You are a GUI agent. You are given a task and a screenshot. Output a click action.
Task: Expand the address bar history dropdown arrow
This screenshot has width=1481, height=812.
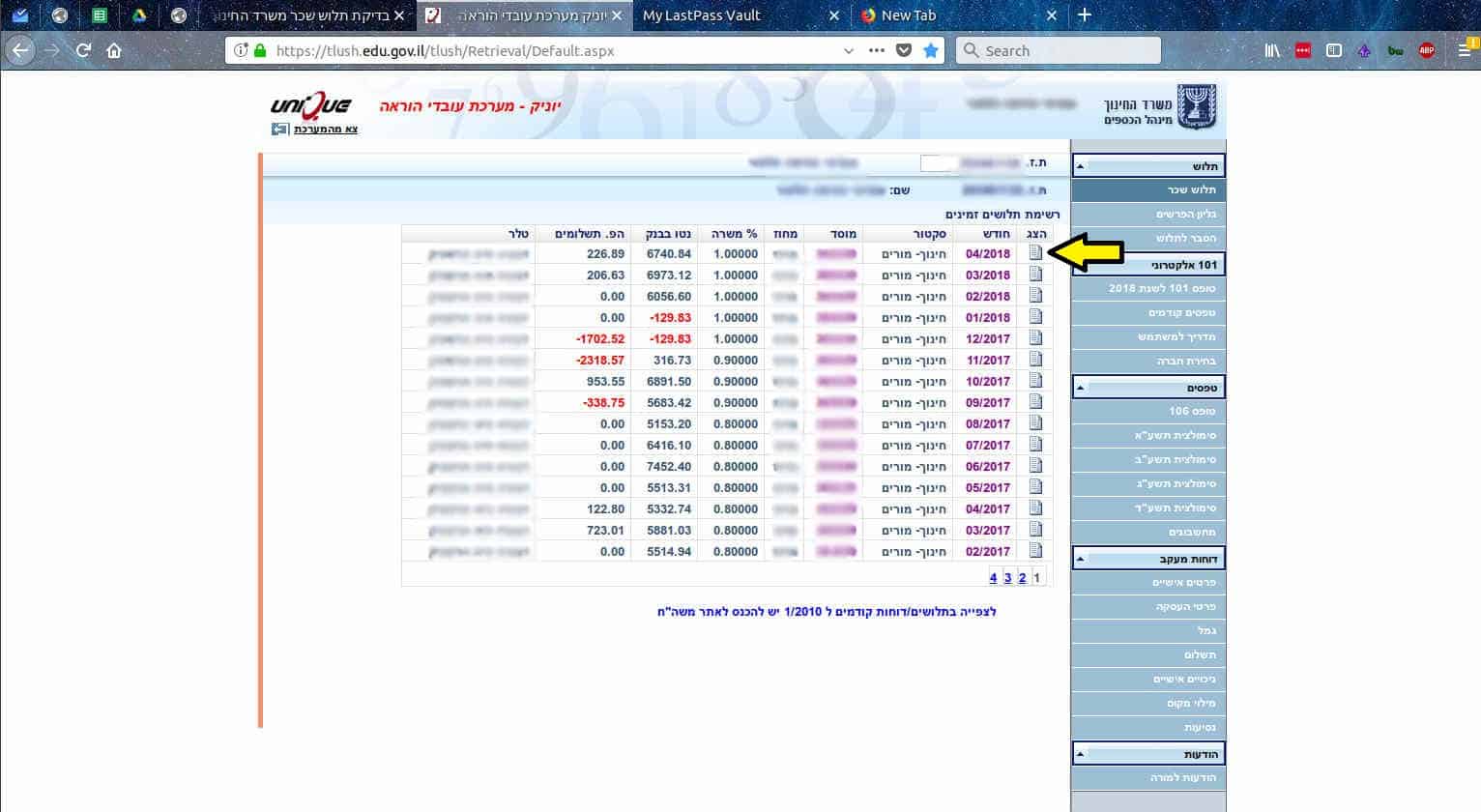848,50
